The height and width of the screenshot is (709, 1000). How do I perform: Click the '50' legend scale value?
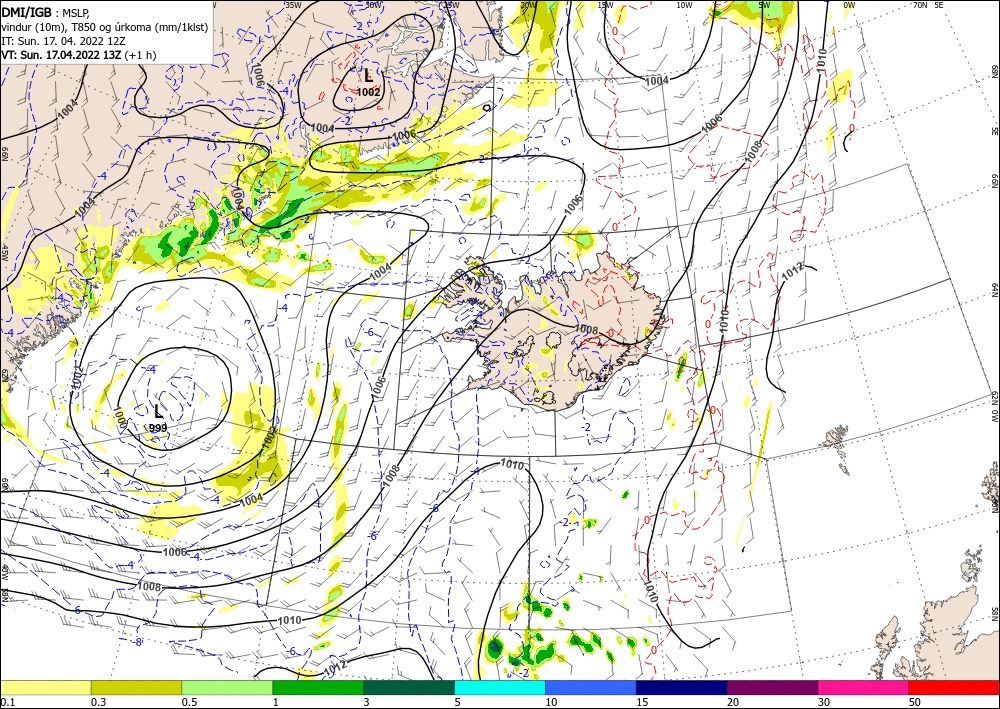point(915,702)
